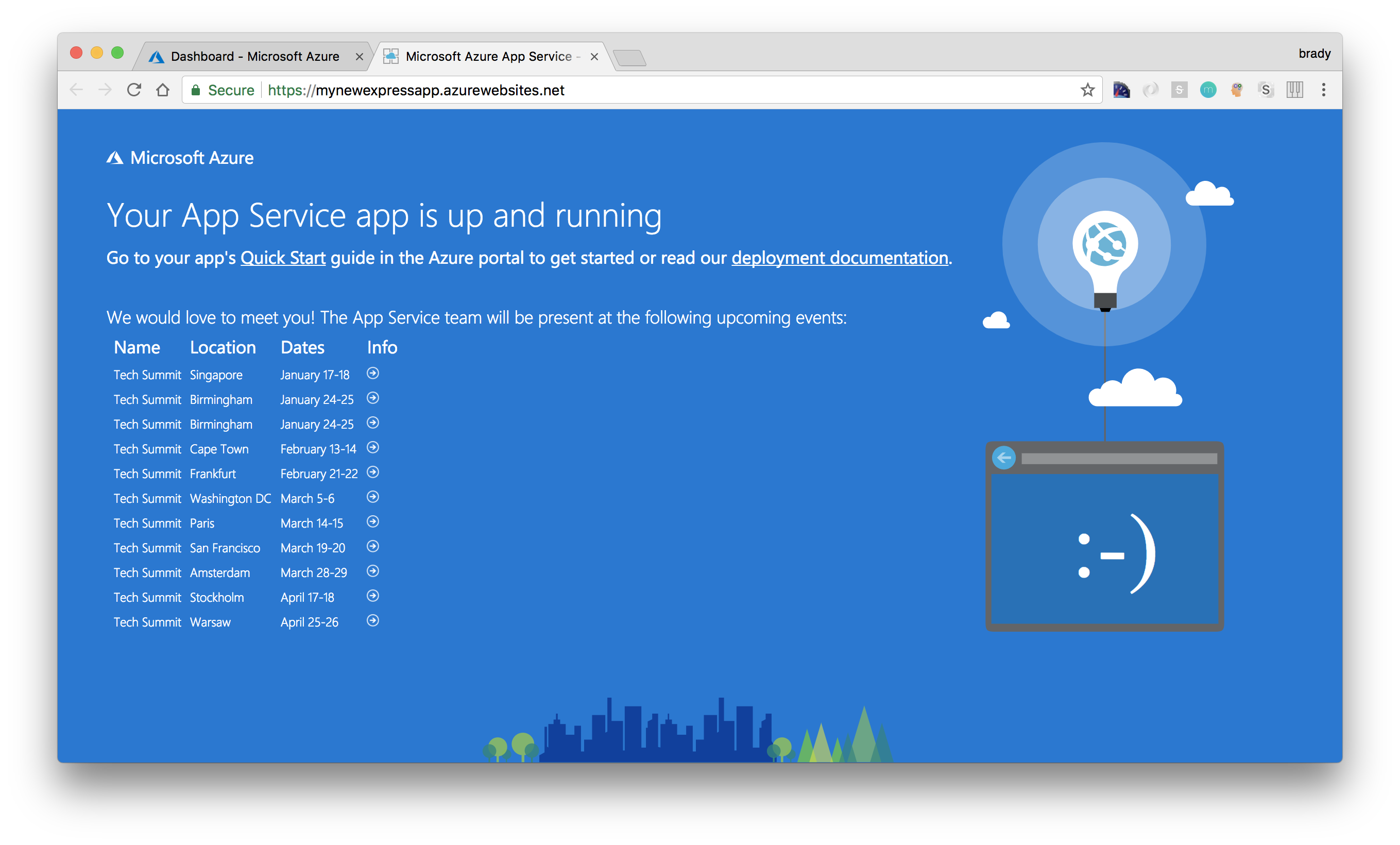Click the browser back arrow
This screenshot has width=1400, height=845.
(x=77, y=90)
